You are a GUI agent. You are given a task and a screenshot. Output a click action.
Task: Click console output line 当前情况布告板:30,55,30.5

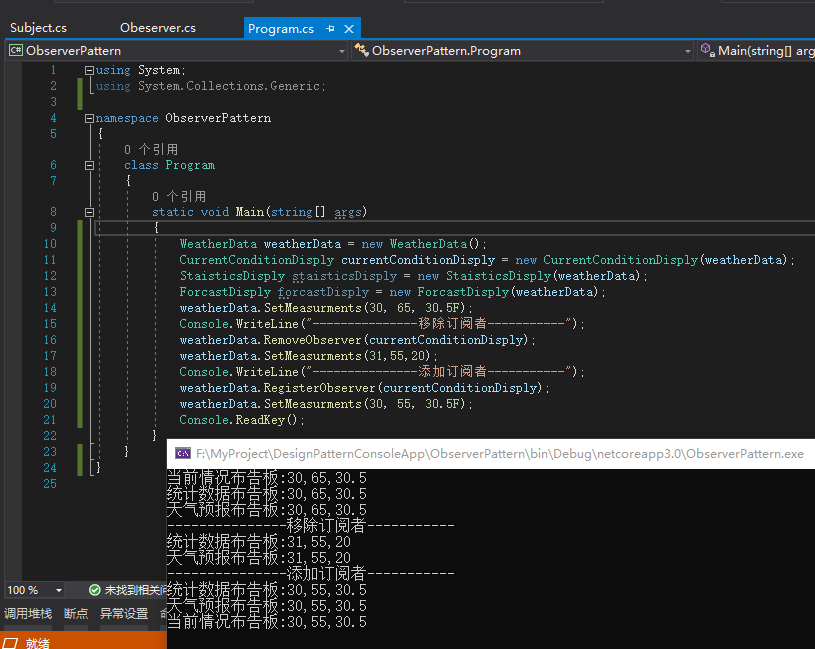[267, 622]
